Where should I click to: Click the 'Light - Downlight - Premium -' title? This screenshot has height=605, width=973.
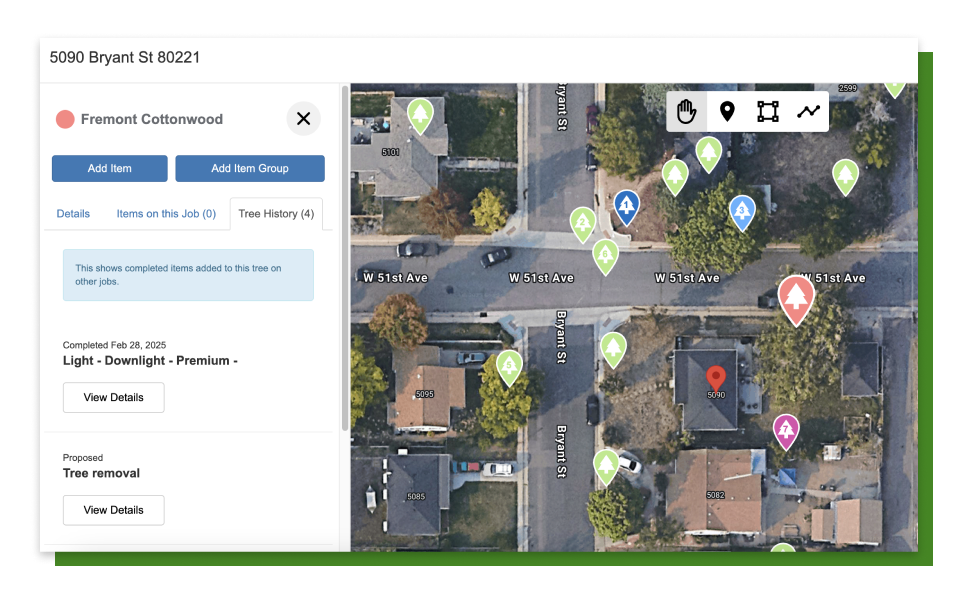tap(150, 361)
